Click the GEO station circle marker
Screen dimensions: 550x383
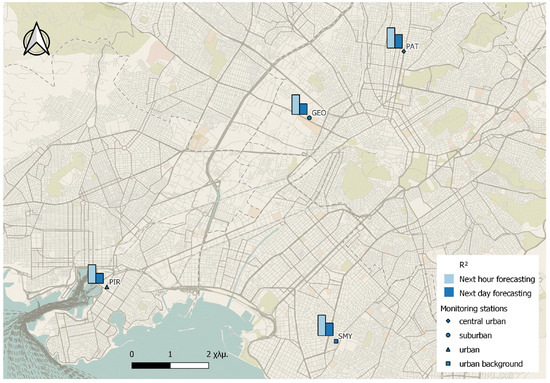click(309, 118)
